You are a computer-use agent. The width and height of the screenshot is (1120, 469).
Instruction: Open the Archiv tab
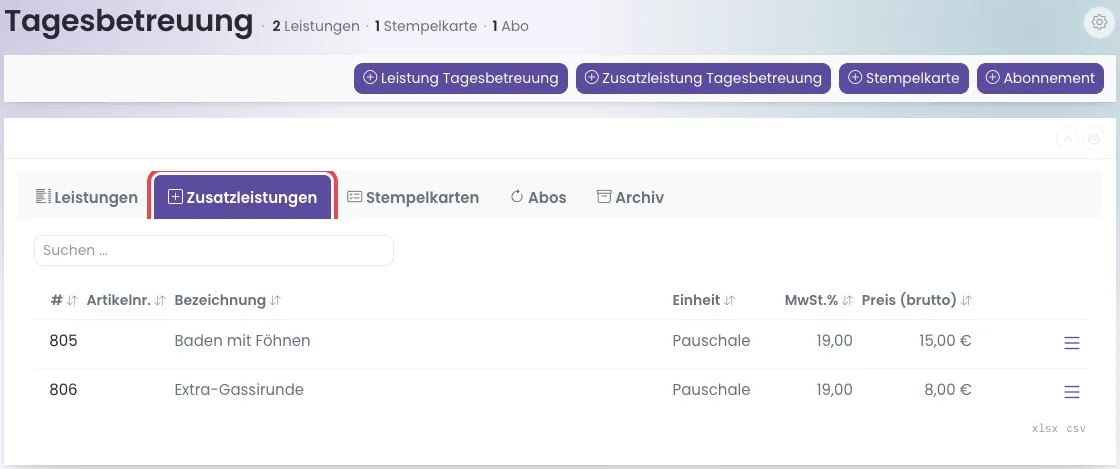[x=630, y=197]
